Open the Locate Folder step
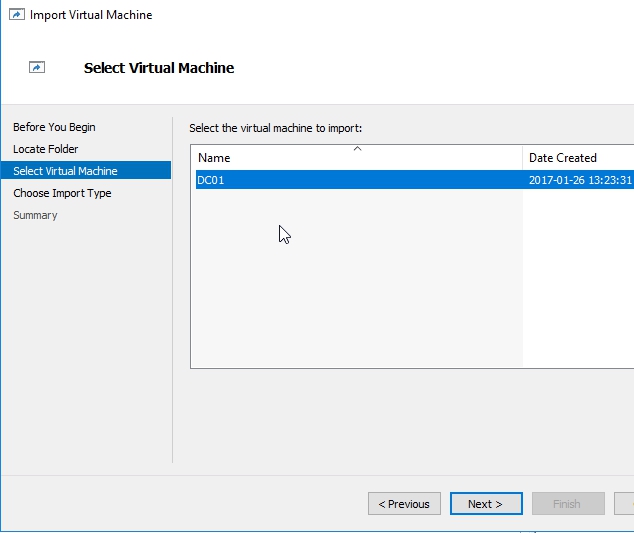The height and width of the screenshot is (533, 634). pyautogui.click(x=45, y=149)
